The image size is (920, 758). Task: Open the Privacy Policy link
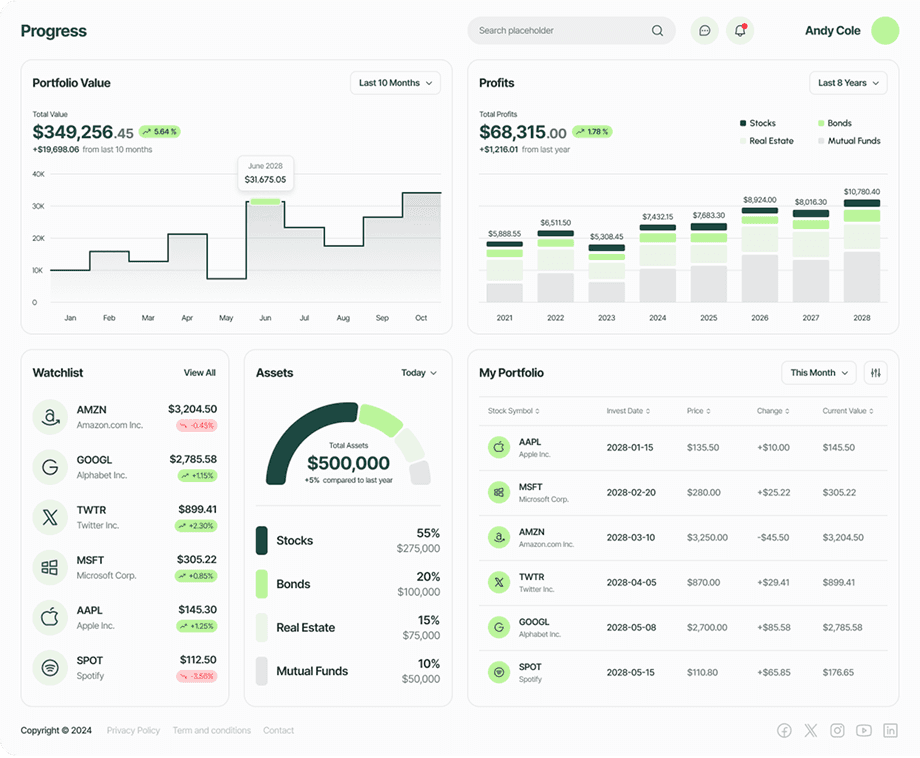133,730
